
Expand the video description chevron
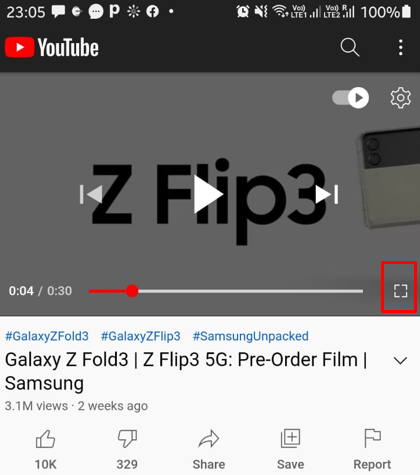point(400,361)
